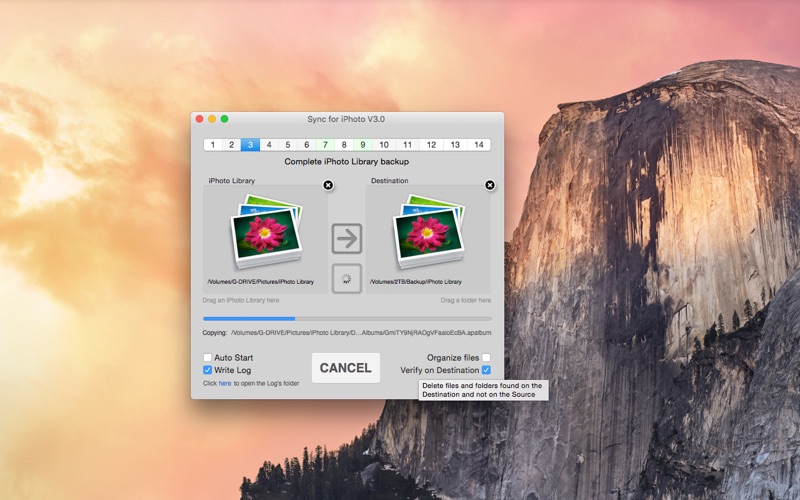Enable the Auto Start checkbox
Image resolution: width=800 pixels, height=500 pixels.
pos(208,358)
